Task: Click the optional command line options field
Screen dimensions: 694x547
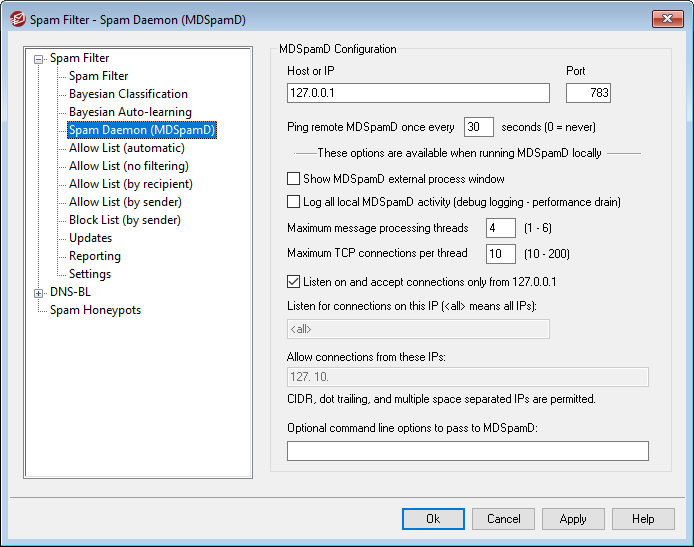Action: (x=467, y=451)
